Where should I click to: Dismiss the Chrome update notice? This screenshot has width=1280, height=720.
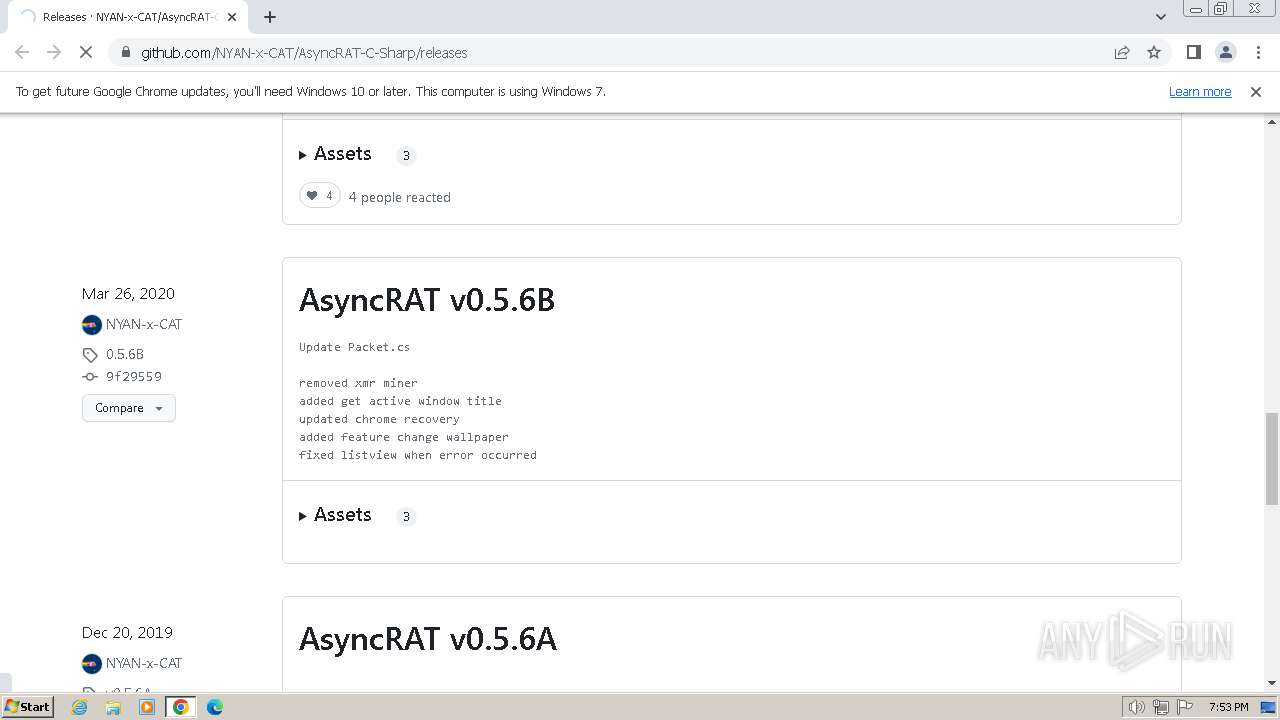(1256, 92)
